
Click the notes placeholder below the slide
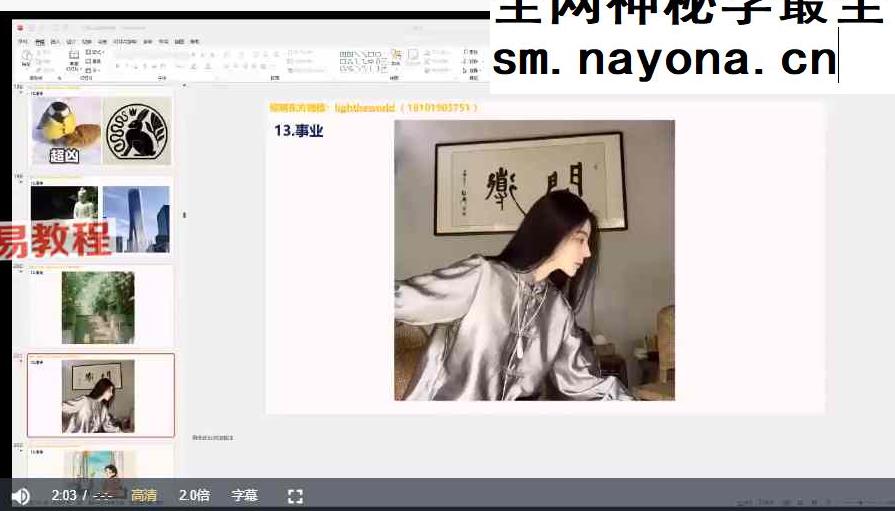click(212, 438)
